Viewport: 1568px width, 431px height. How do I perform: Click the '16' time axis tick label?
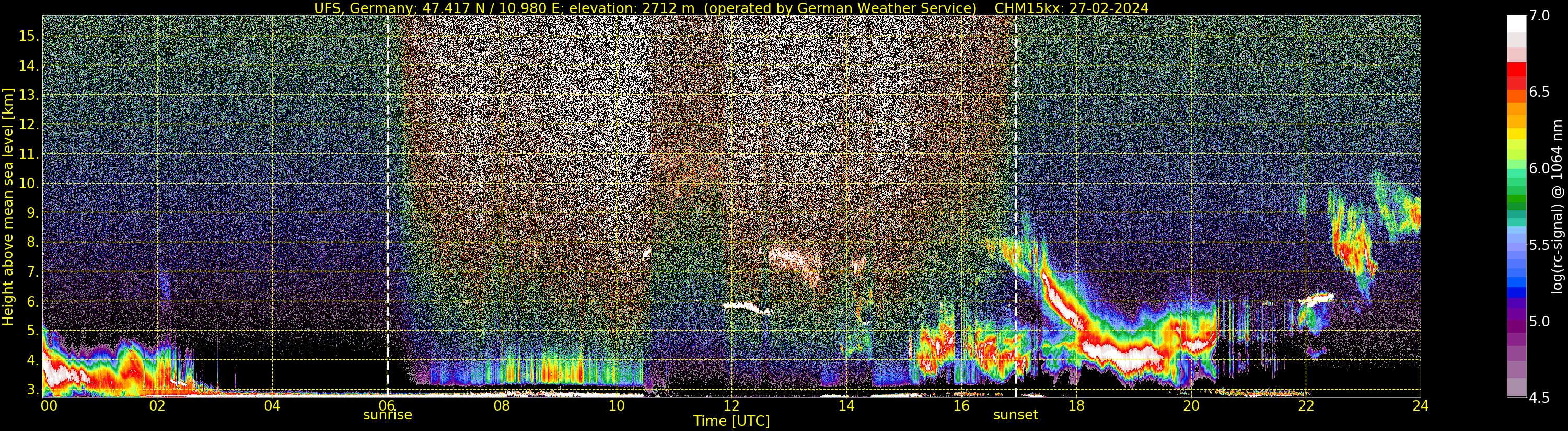(x=961, y=405)
